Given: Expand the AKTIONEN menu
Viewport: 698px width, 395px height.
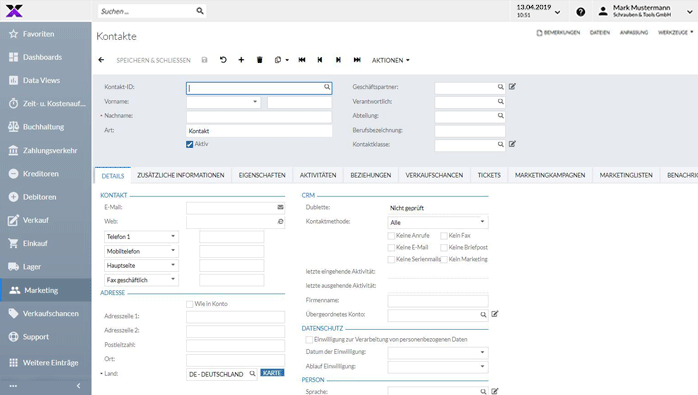Looking at the screenshot, I should [x=390, y=60].
